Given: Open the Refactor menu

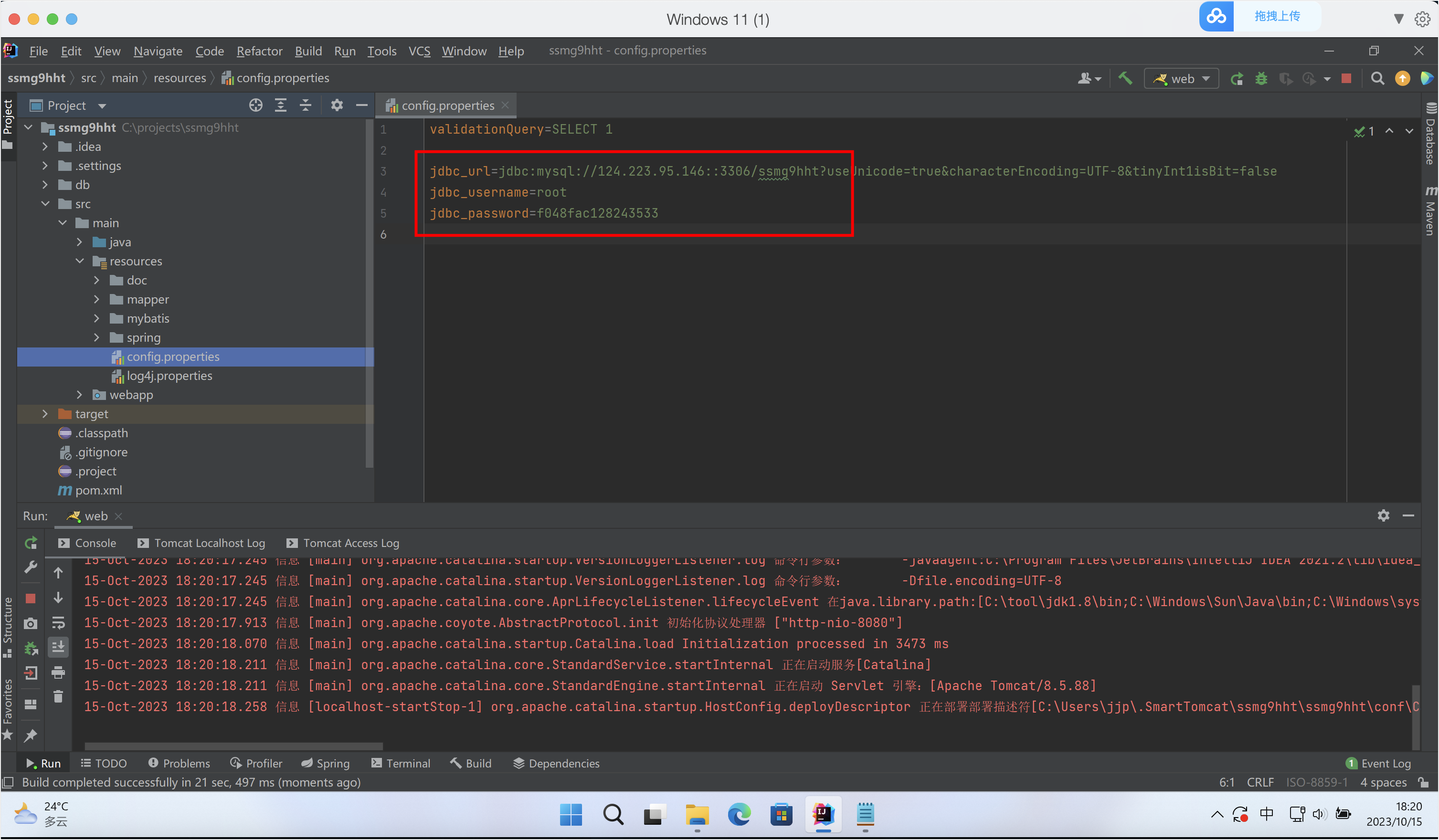Looking at the screenshot, I should pos(259,51).
